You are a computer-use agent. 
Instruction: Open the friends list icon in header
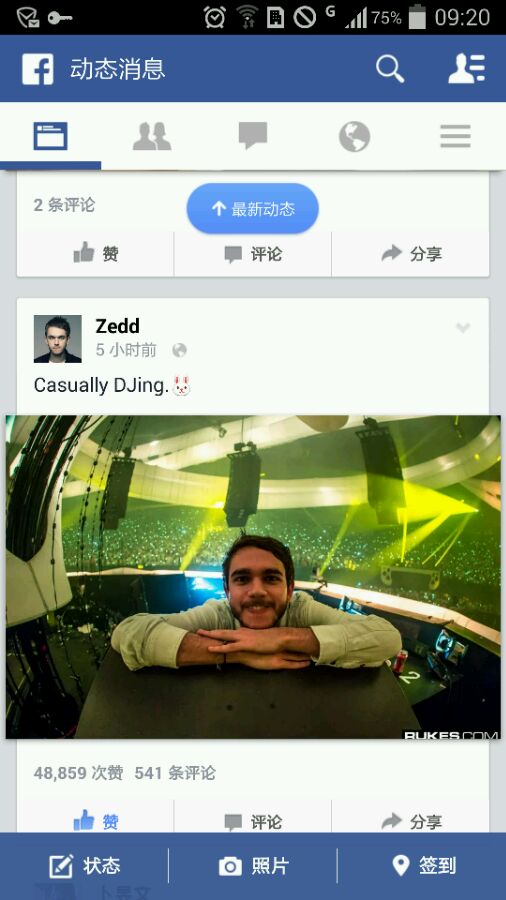click(x=466, y=69)
